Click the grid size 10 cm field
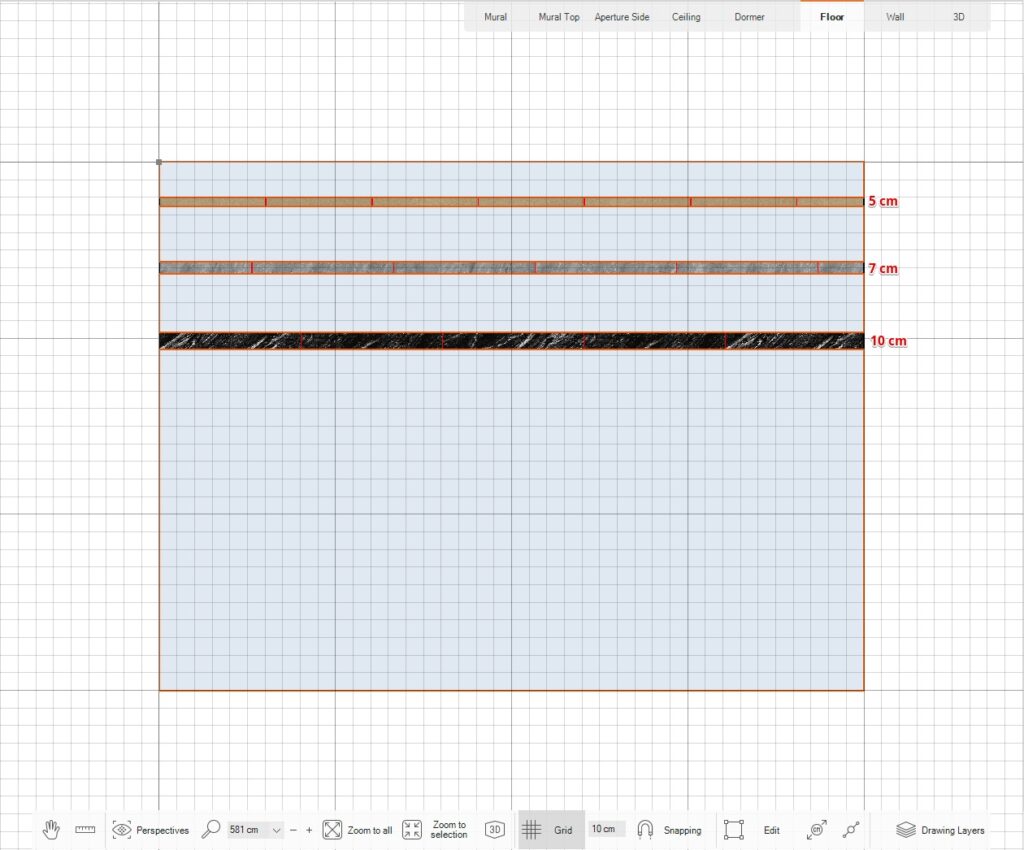This screenshot has height=850, width=1024. point(604,830)
